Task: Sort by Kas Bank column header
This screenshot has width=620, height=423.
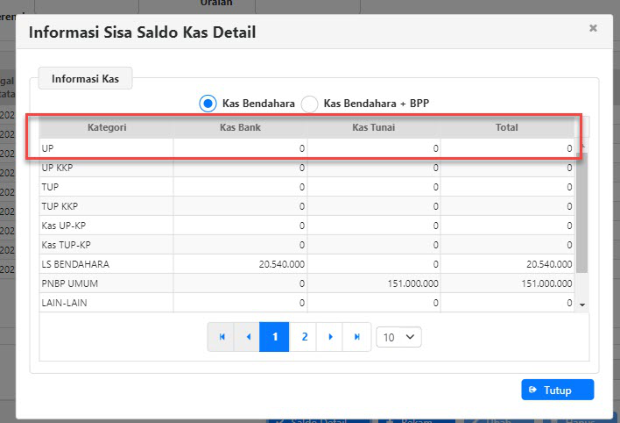Action: pos(240,128)
